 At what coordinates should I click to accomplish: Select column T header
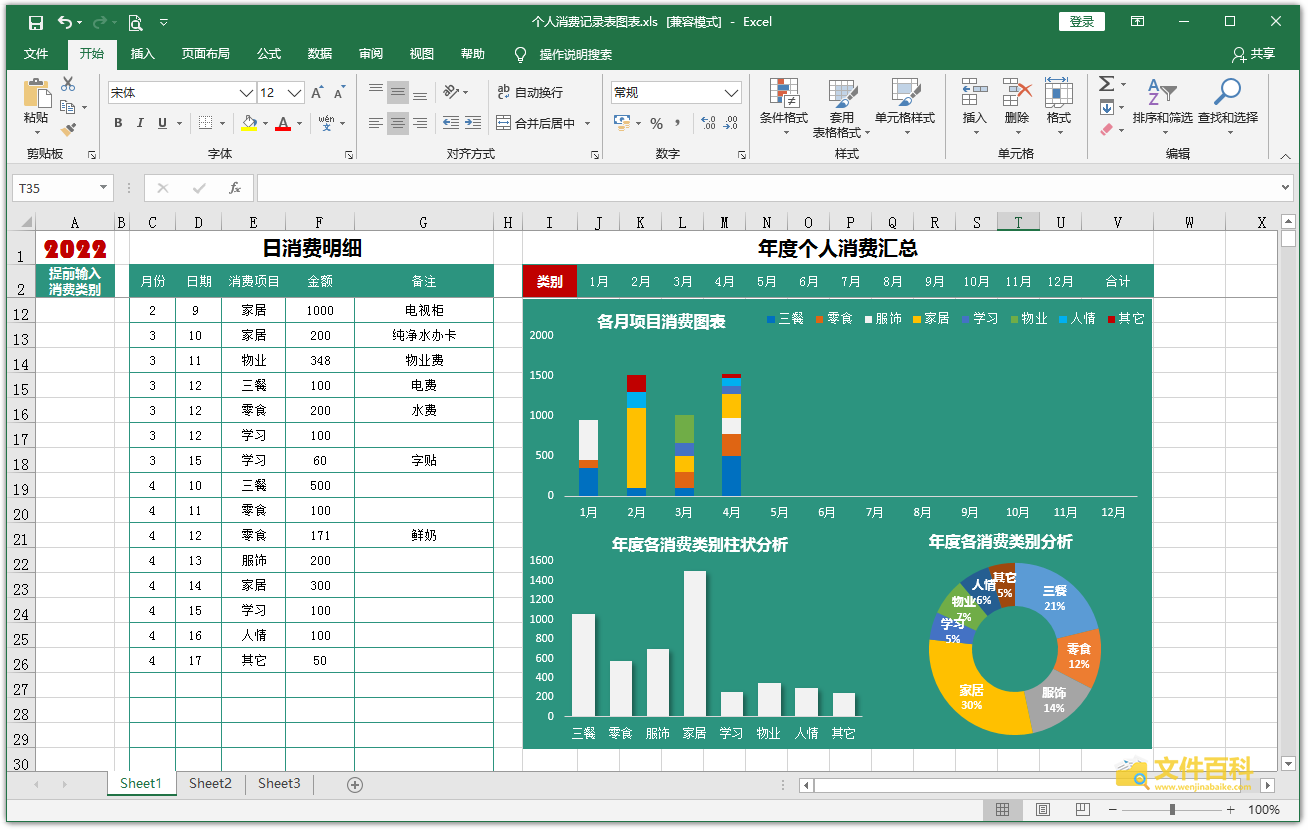(1018, 222)
